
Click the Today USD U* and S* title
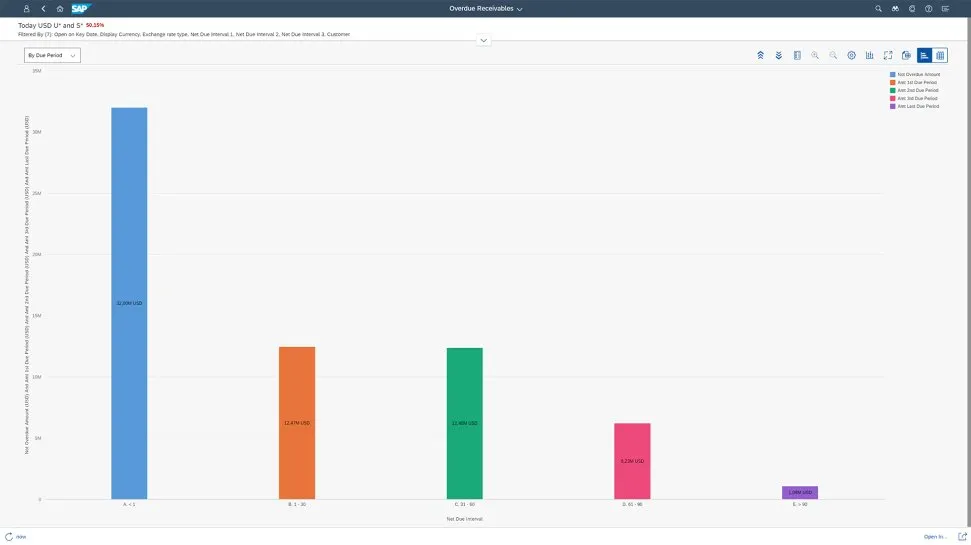[x=50, y=25]
